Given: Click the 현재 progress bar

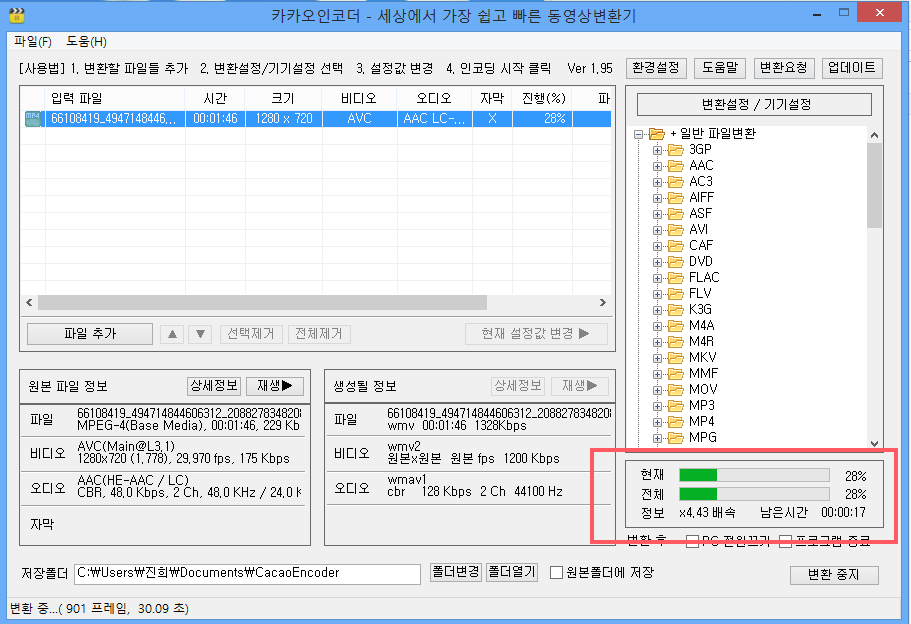Looking at the screenshot, I should pyautogui.click(x=754, y=476).
